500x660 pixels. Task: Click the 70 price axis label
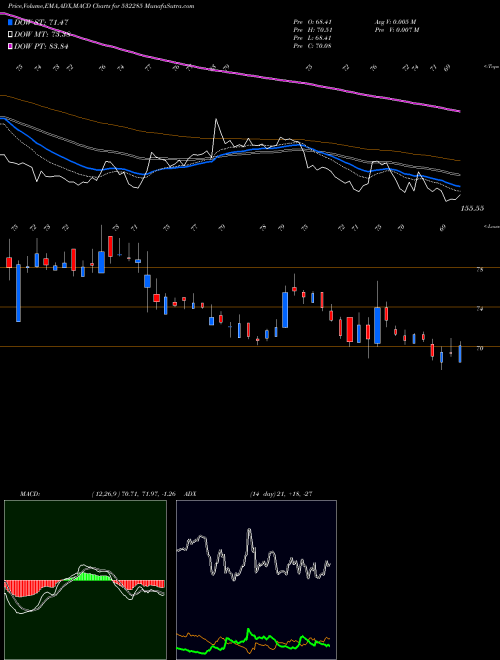pos(479,349)
